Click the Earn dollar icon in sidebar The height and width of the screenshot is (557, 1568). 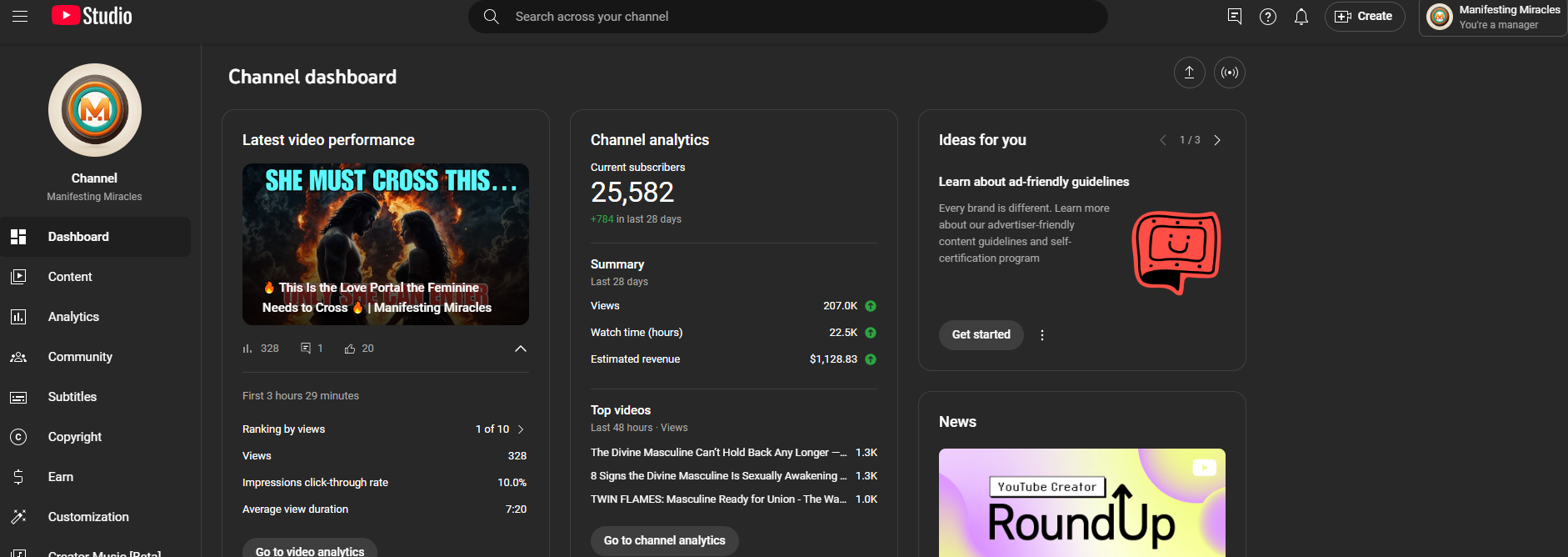click(18, 477)
